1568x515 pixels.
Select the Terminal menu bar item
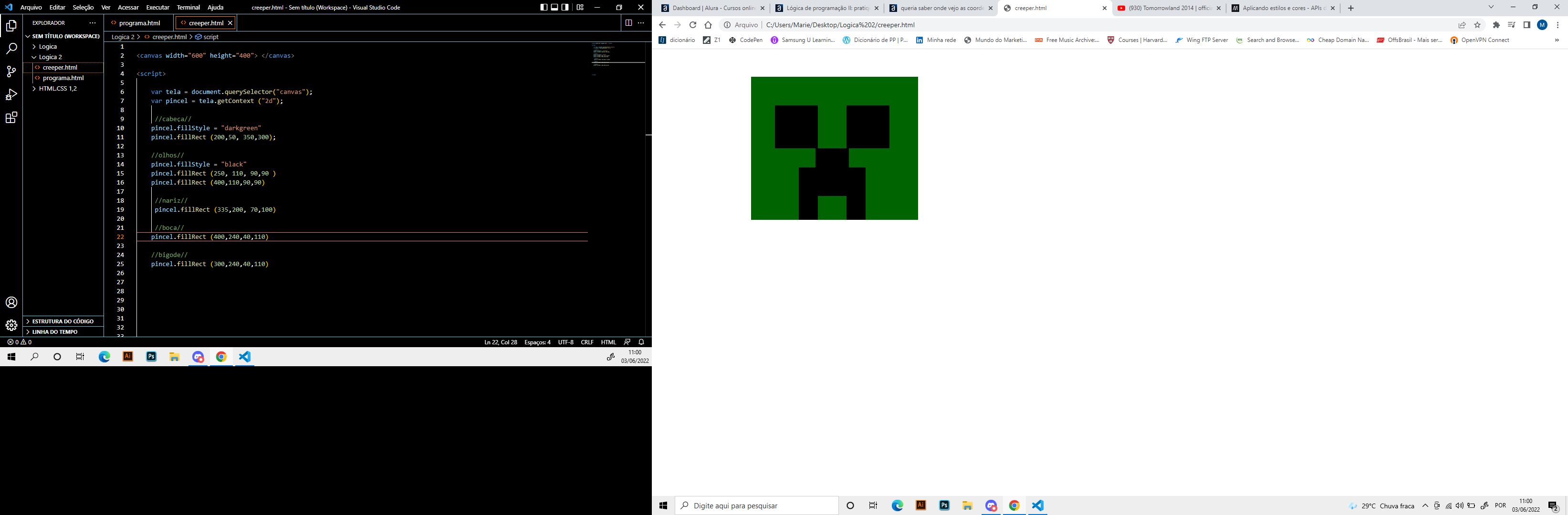[x=189, y=7]
